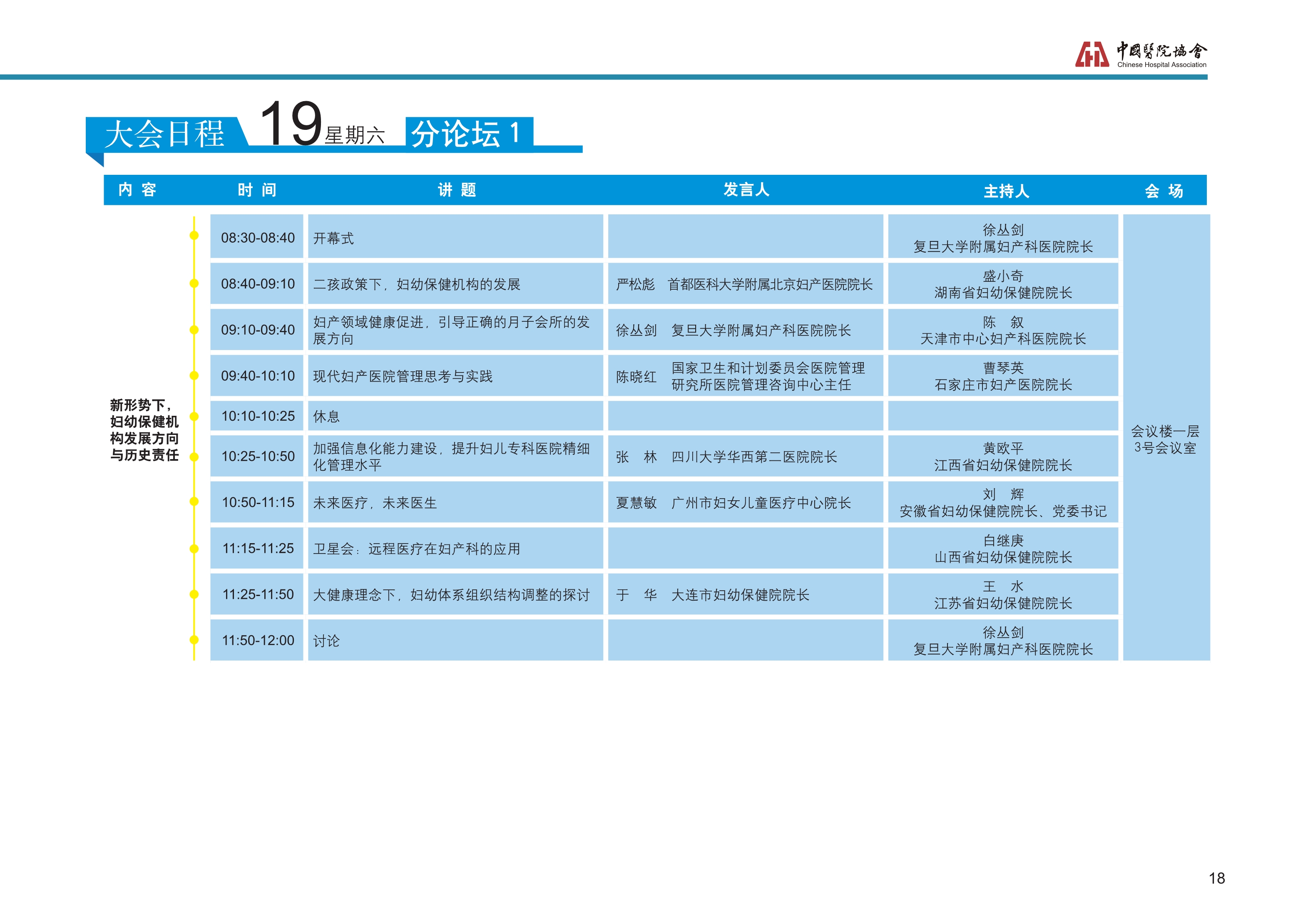Click topic 妇产领域健康促进 cell
The image size is (1293, 924).
click(455, 329)
